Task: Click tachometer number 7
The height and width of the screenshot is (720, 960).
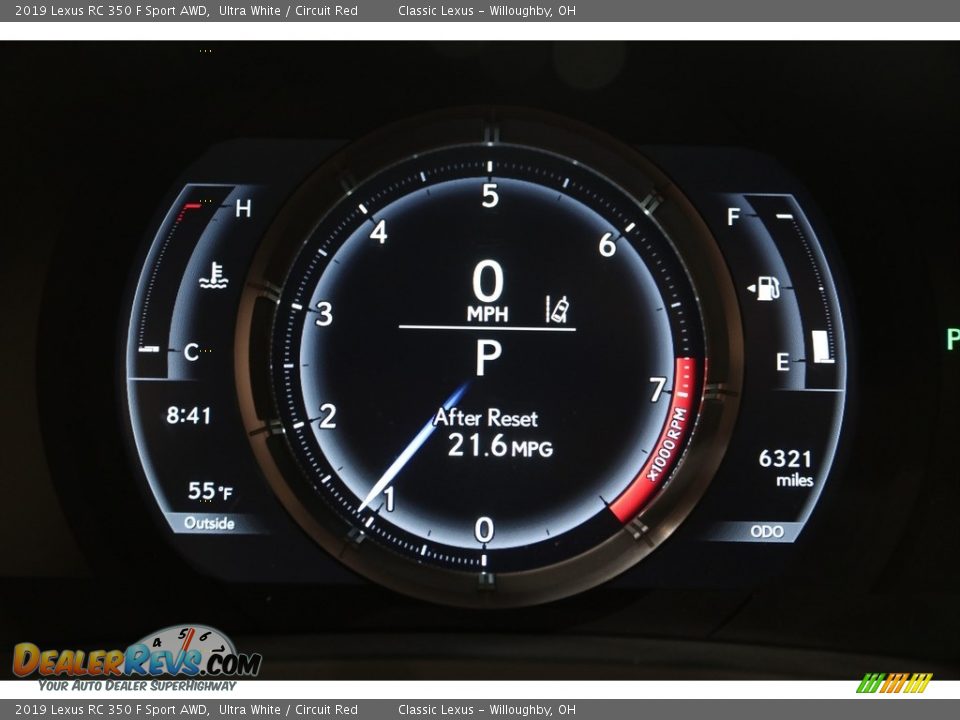Action: coord(658,389)
